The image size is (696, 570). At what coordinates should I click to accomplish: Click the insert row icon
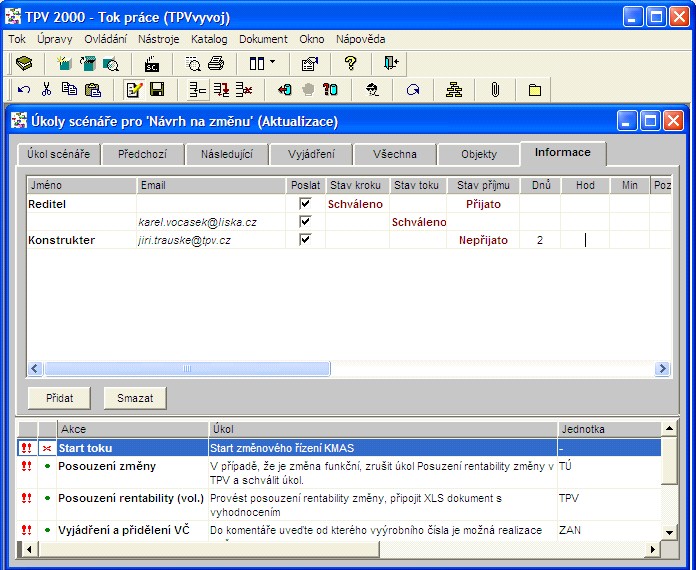[198, 90]
